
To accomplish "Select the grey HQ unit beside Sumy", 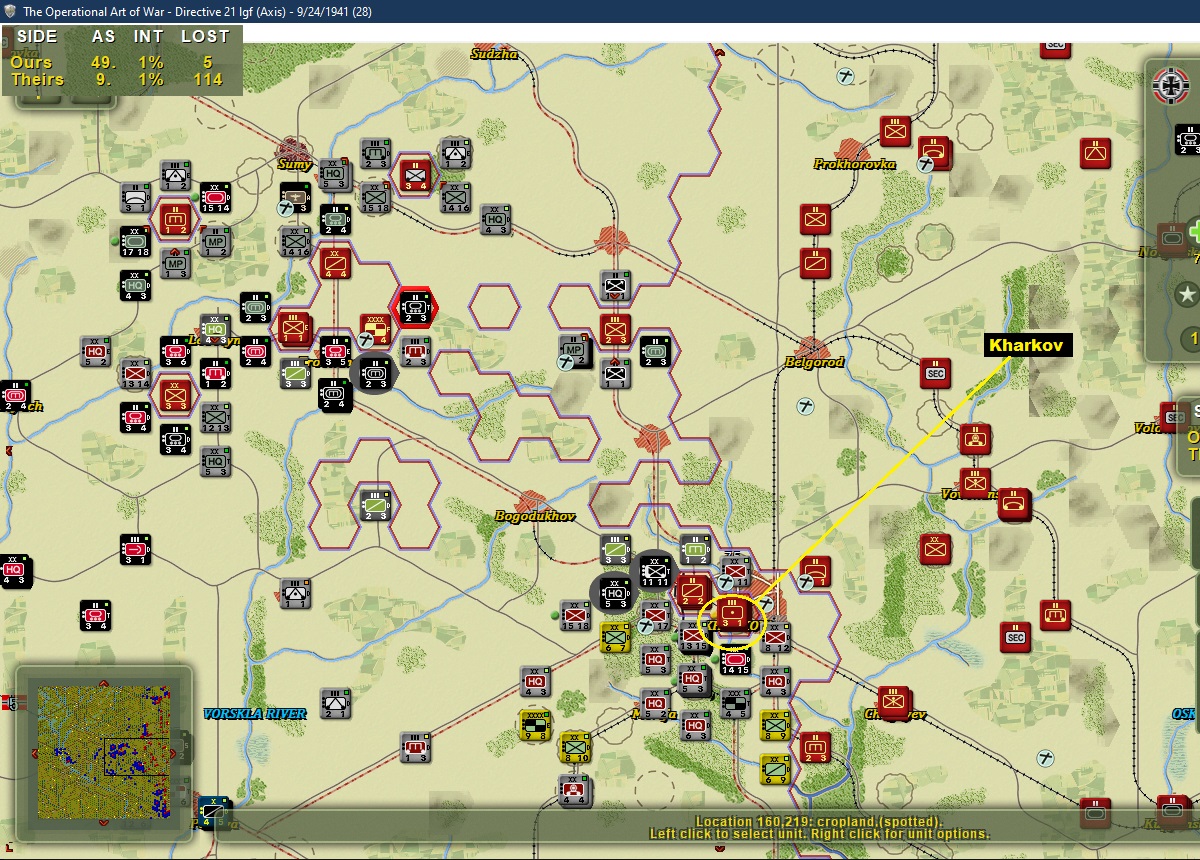I will coord(334,172).
